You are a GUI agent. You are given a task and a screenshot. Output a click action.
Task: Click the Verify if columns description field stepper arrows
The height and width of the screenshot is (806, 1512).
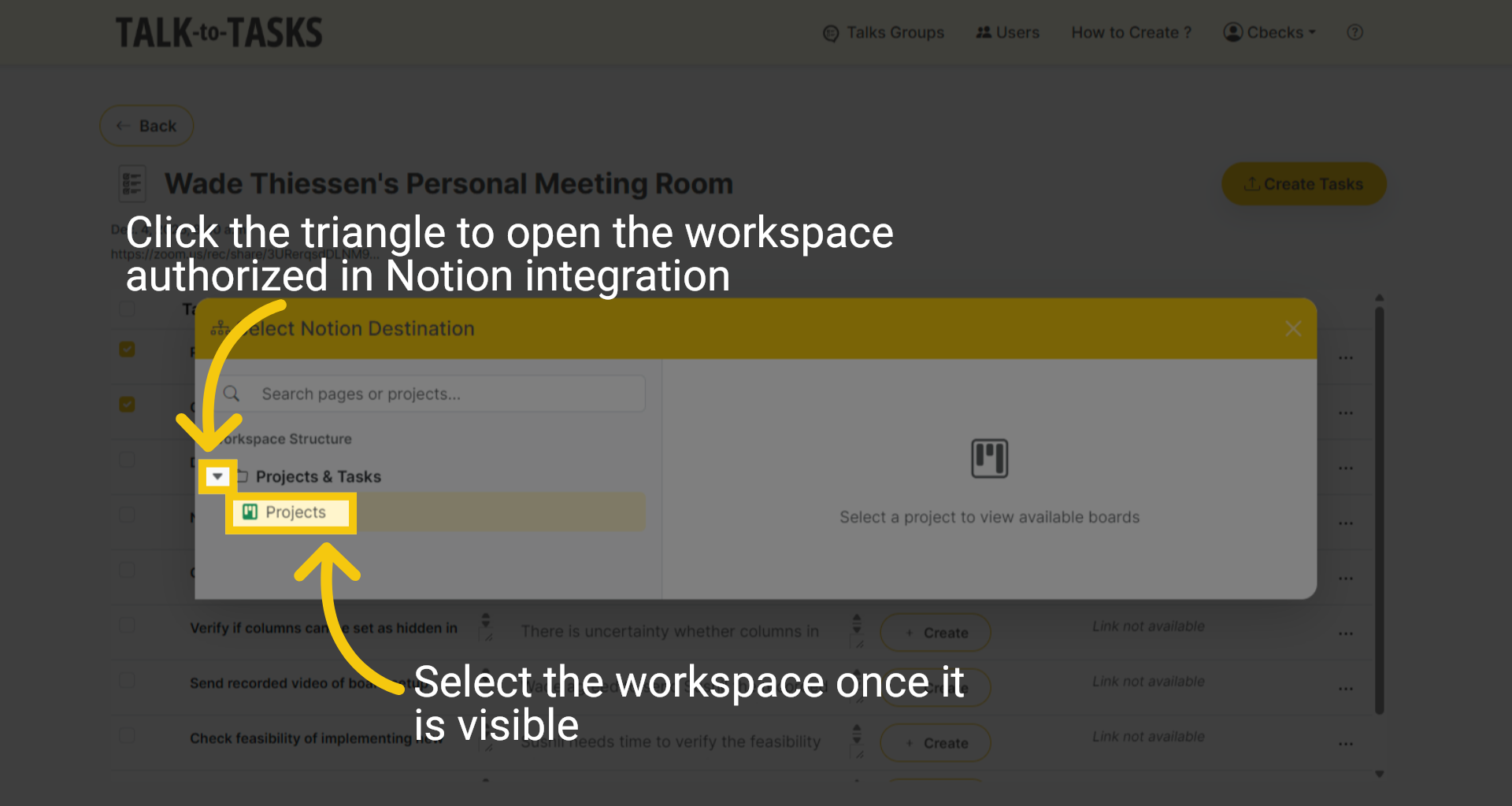coord(857,622)
